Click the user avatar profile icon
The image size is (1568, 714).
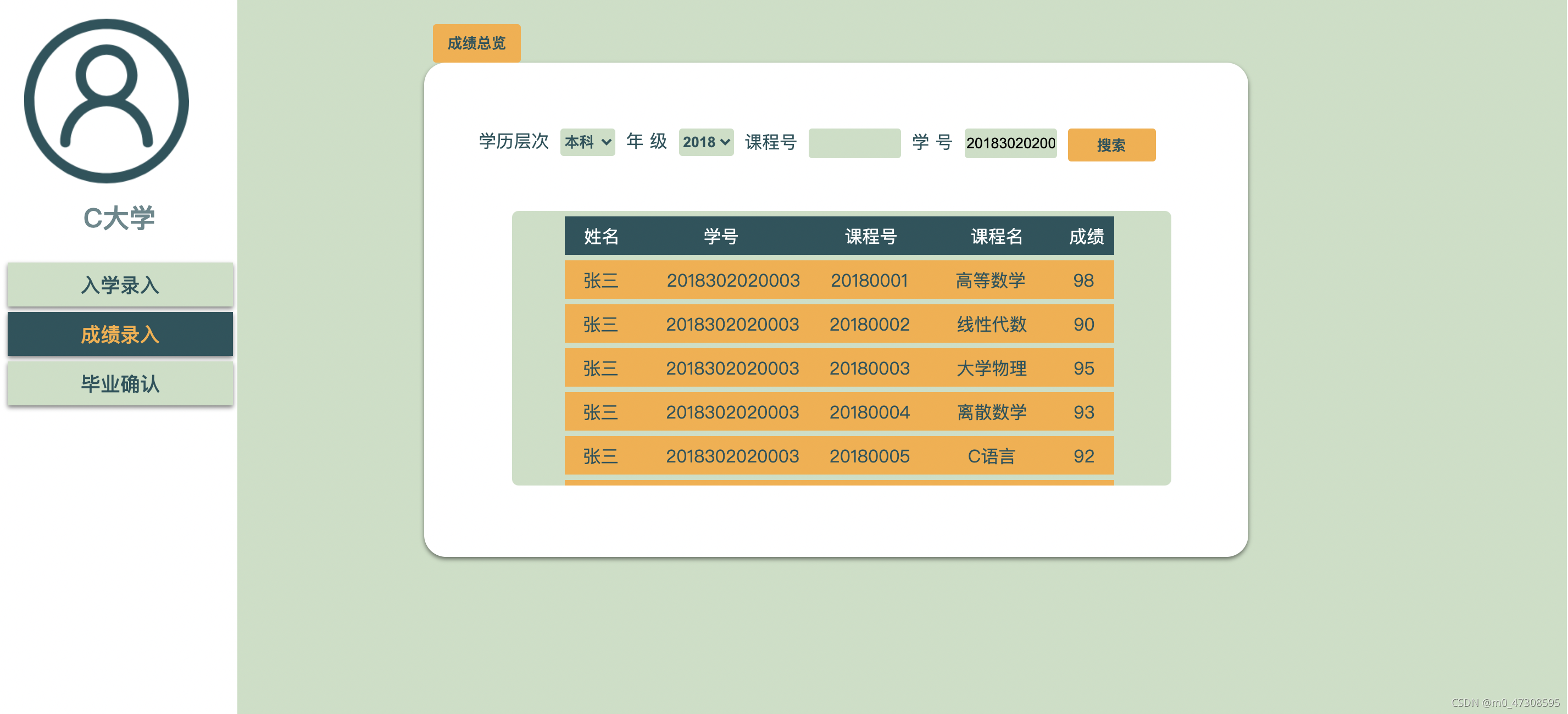tap(107, 101)
